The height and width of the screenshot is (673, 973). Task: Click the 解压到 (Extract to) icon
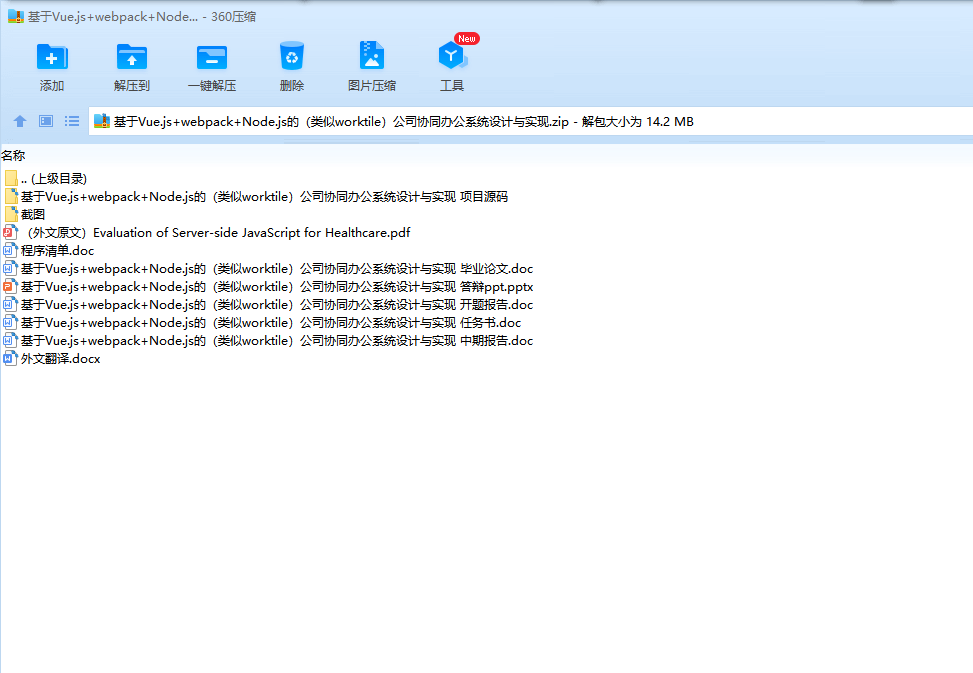coord(132,57)
